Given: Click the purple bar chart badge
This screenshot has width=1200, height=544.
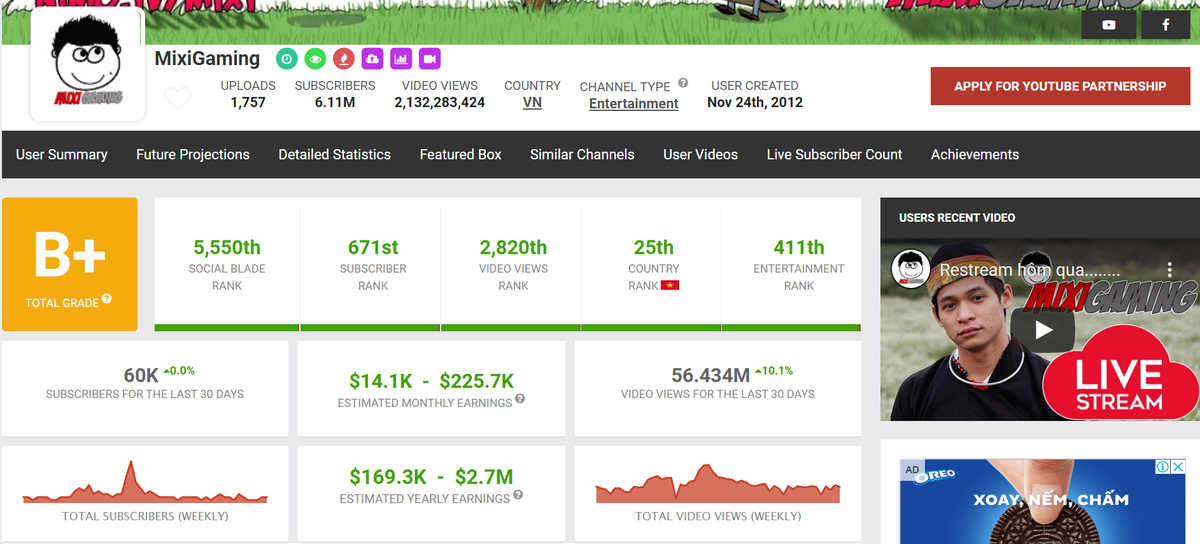Looking at the screenshot, I should pos(401,59).
